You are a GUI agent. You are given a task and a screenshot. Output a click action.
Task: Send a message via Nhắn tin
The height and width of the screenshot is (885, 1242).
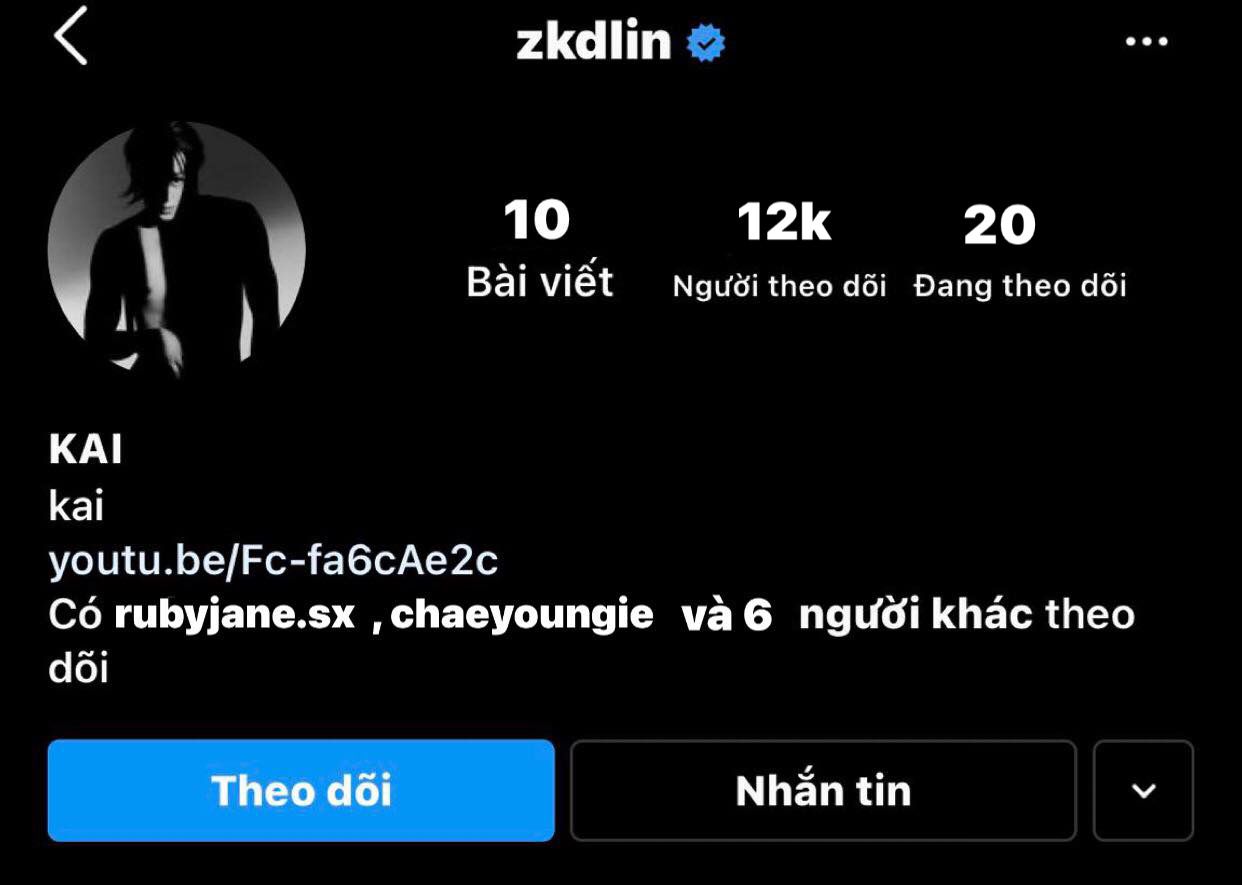[x=823, y=791]
